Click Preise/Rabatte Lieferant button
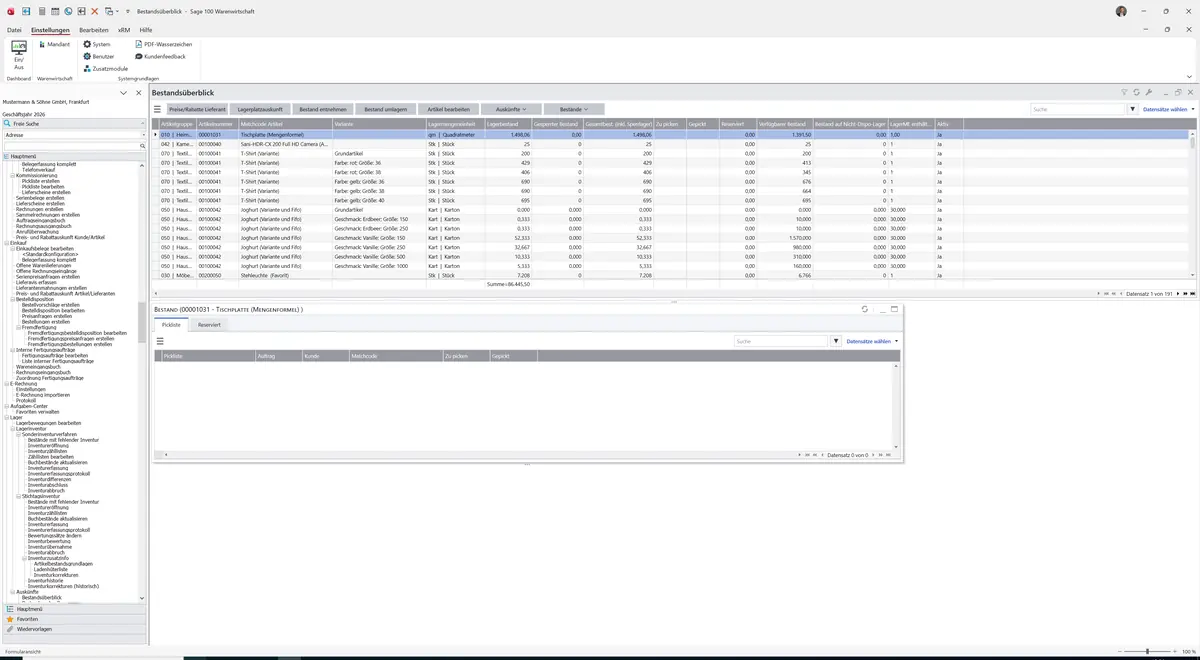 [197, 109]
